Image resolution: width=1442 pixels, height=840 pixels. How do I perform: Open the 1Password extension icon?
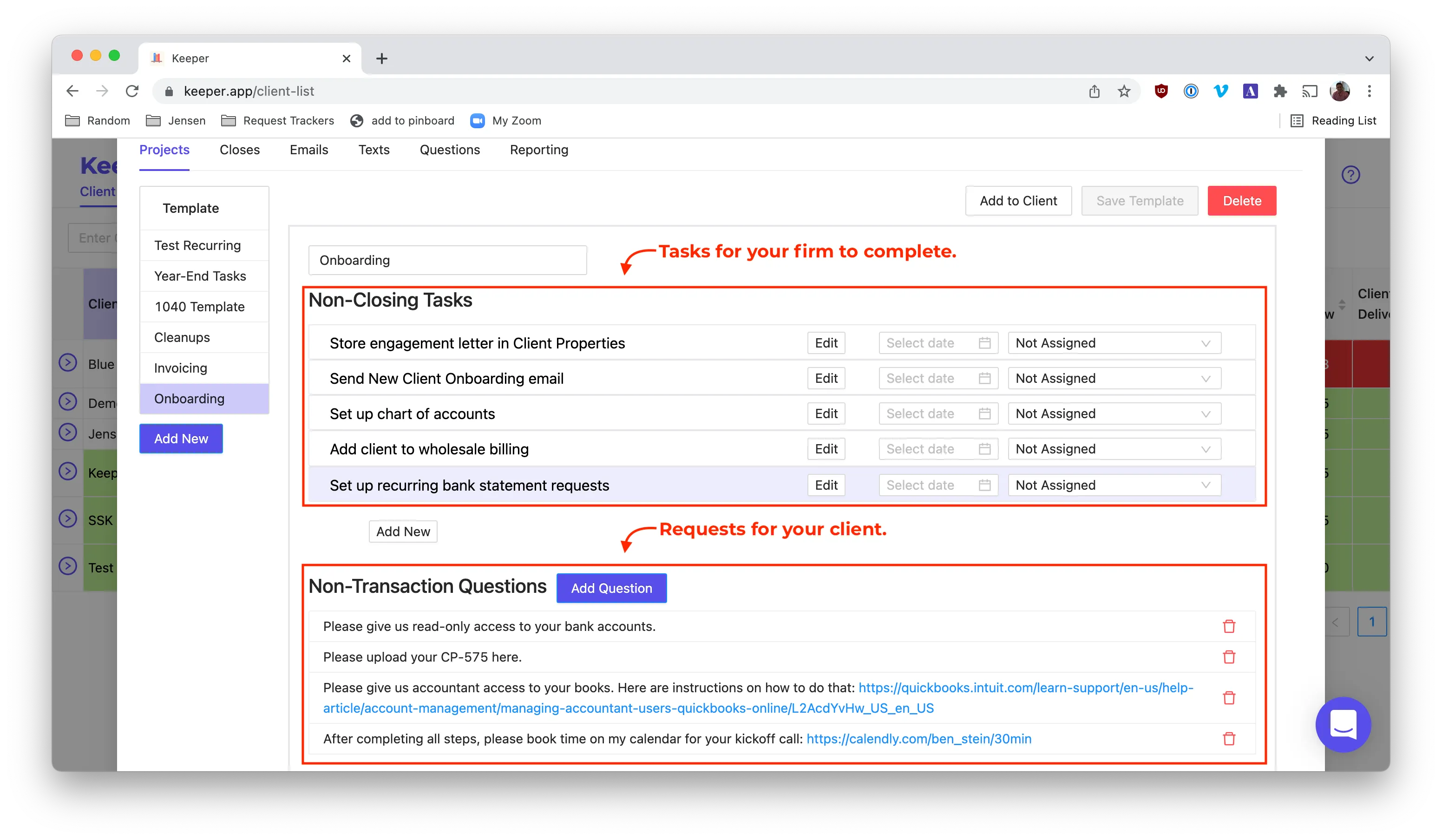pyautogui.click(x=1191, y=91)
